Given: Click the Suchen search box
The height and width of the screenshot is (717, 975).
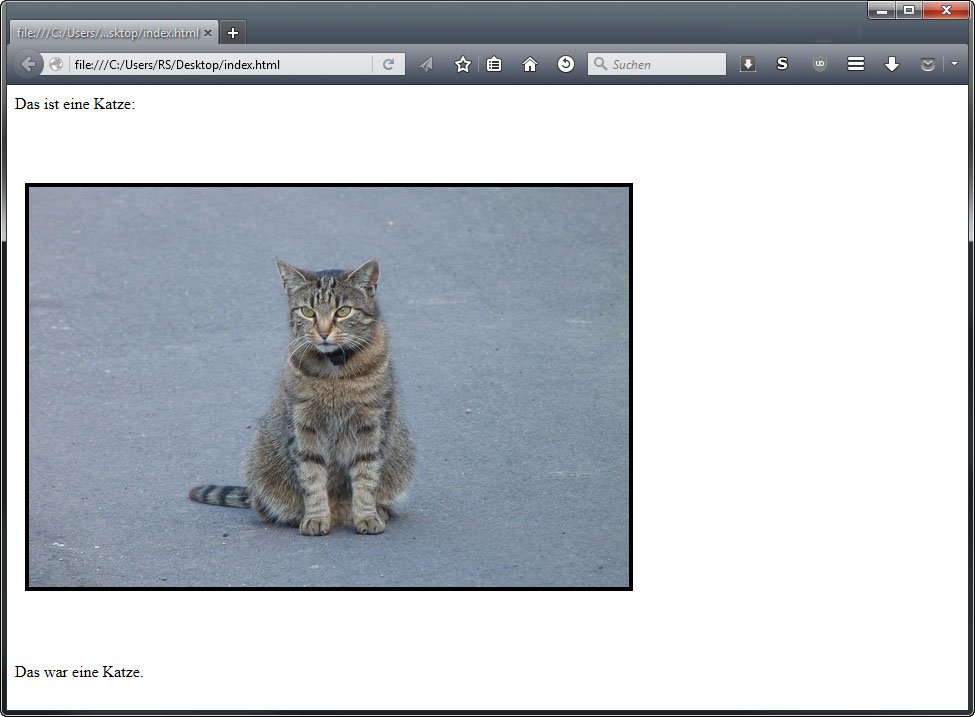Looking at the screenshot, I should [x=666, y=64].
